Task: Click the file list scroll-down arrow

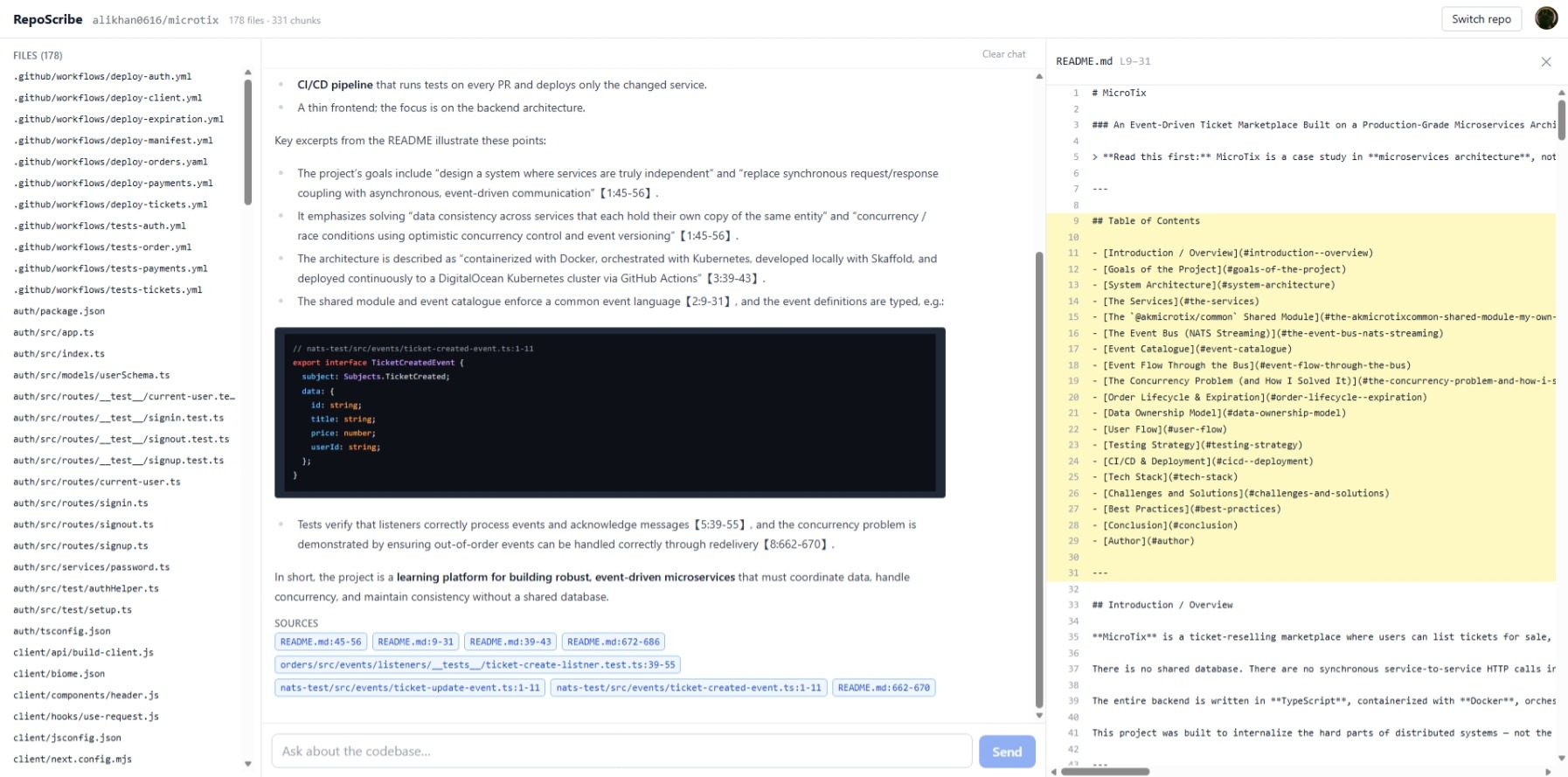Action: [248, 764]
